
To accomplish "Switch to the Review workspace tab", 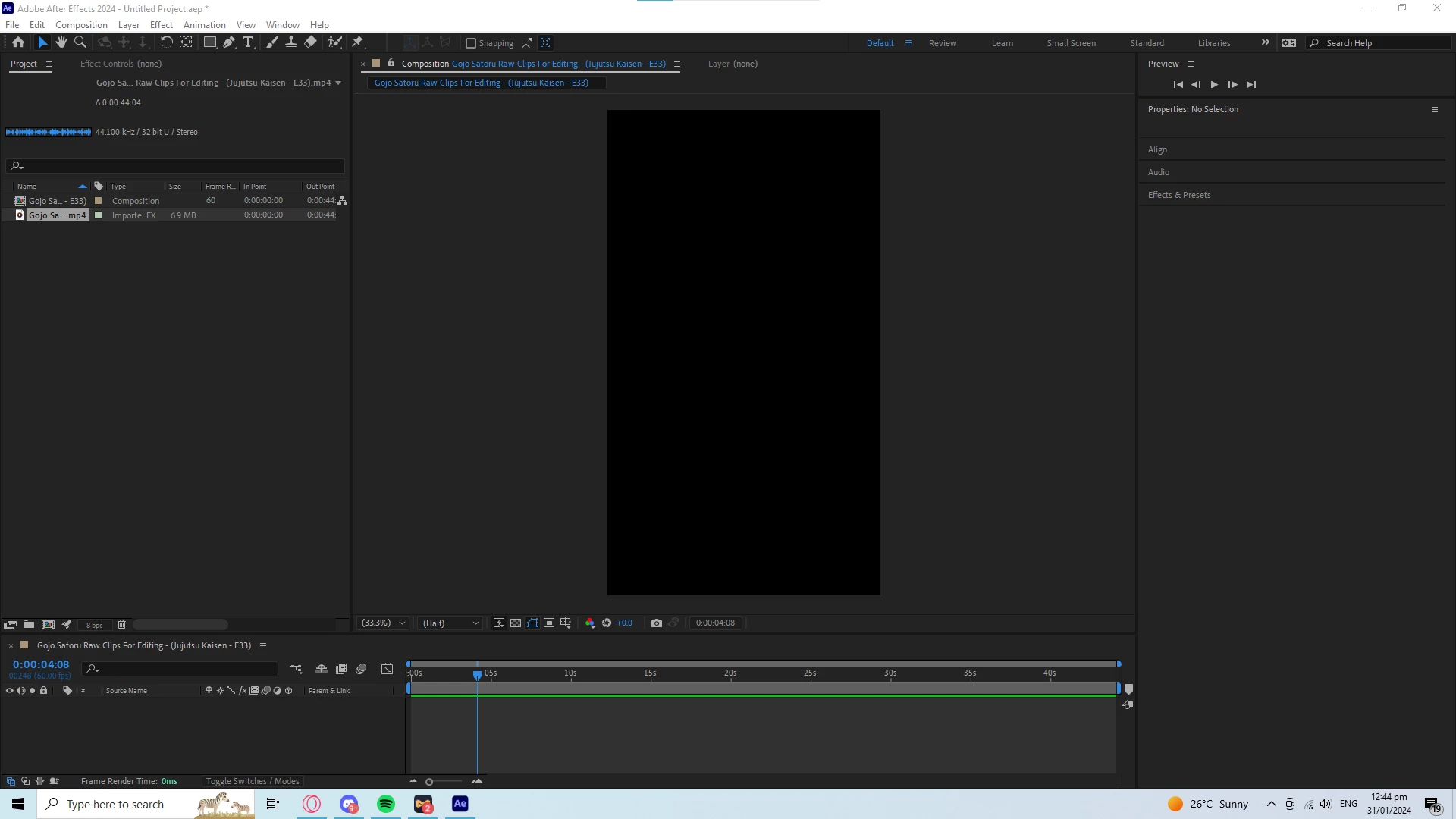I will point(943,43).
